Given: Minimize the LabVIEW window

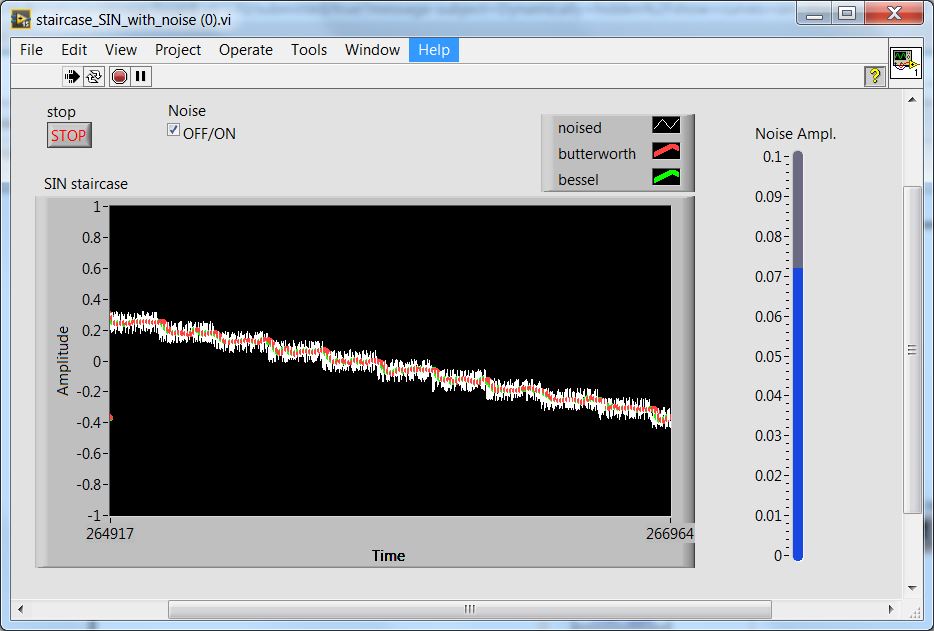Looking at the screenshot, I should (814, 13).
